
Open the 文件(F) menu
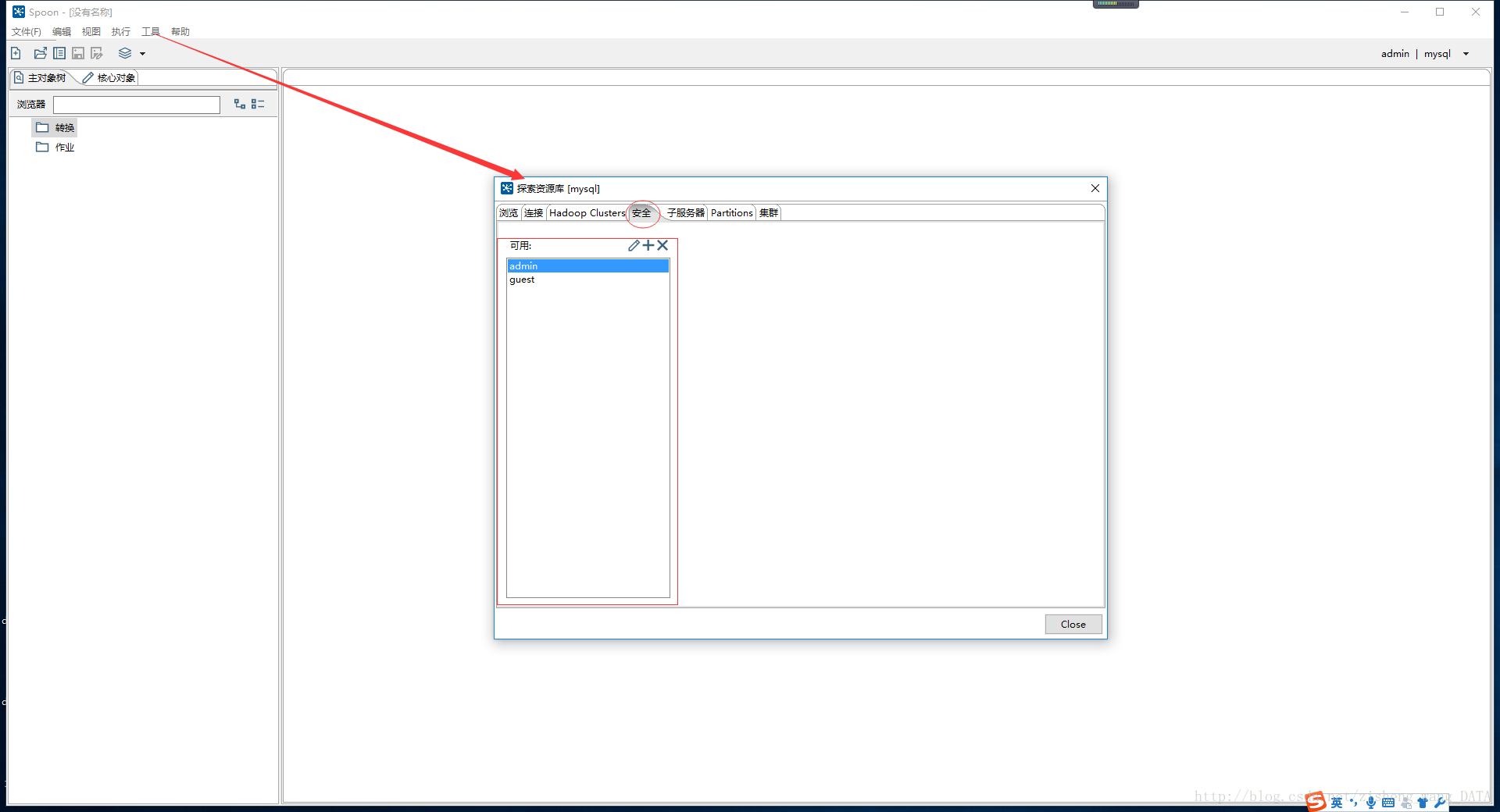point(26,32)
